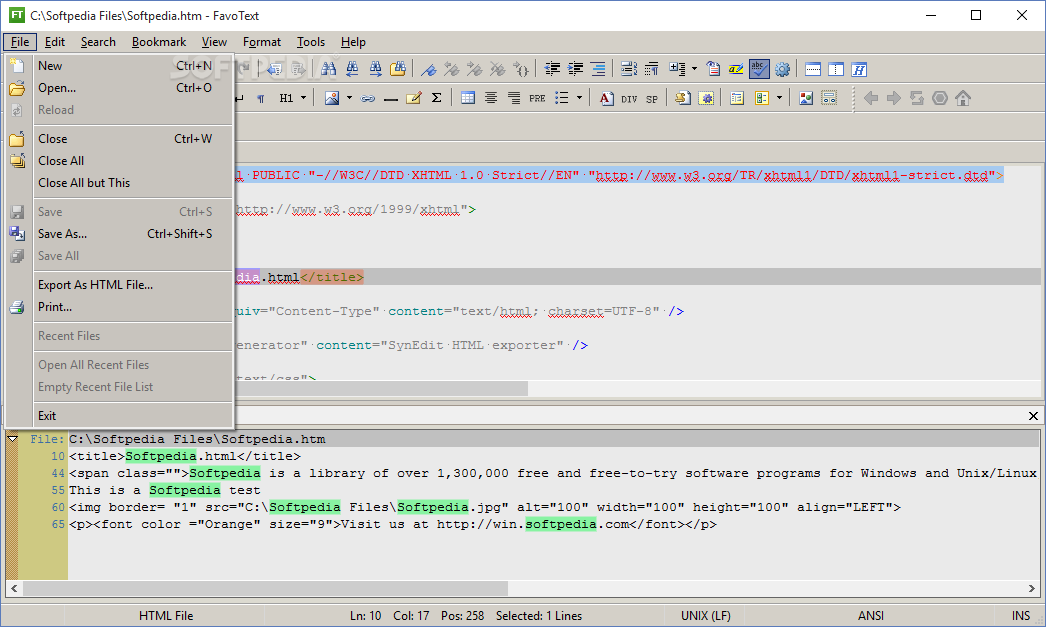Open the preview page-with-eye icon
1046x627 pixels.
point(713,69)
